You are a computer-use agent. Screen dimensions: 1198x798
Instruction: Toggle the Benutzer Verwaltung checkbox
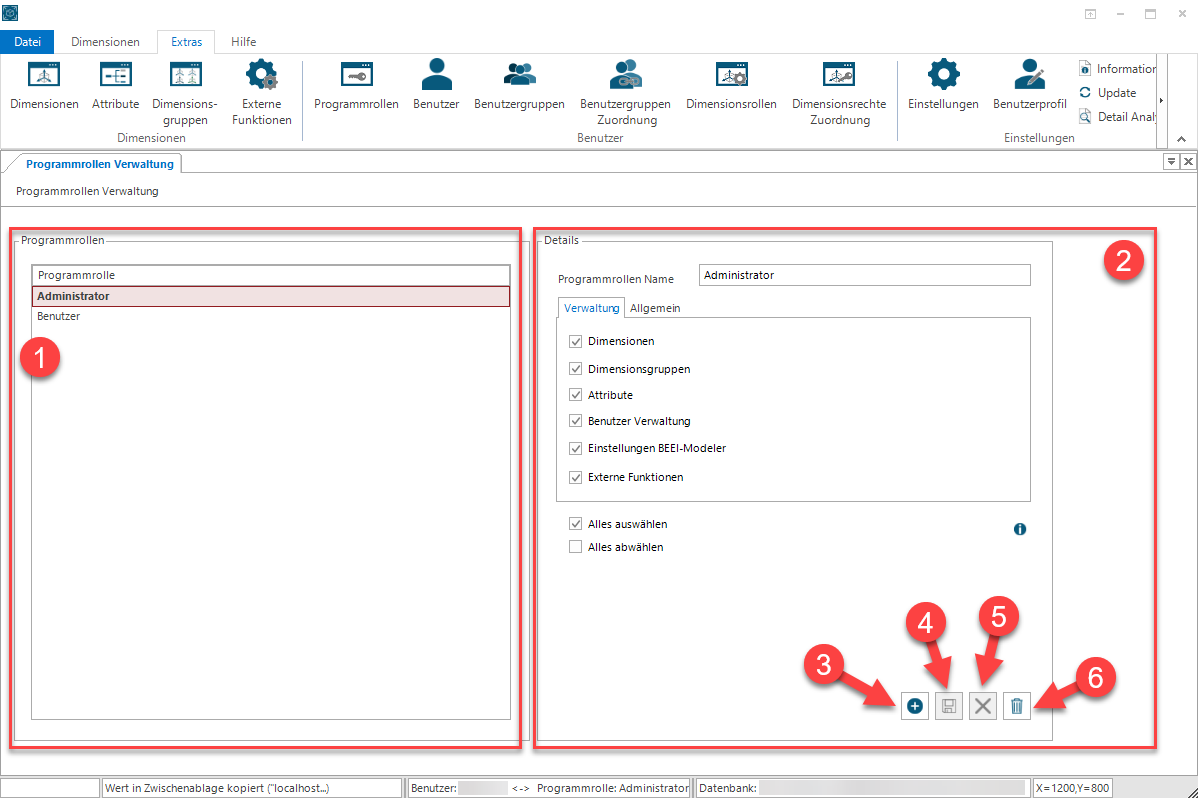[x=575, y=420]
